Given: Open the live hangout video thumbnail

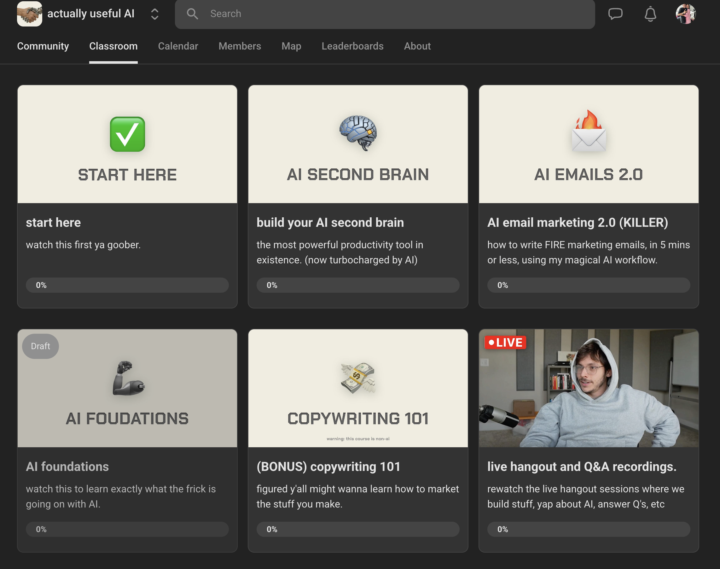Looking at the screenshot, I should (589, 388).
